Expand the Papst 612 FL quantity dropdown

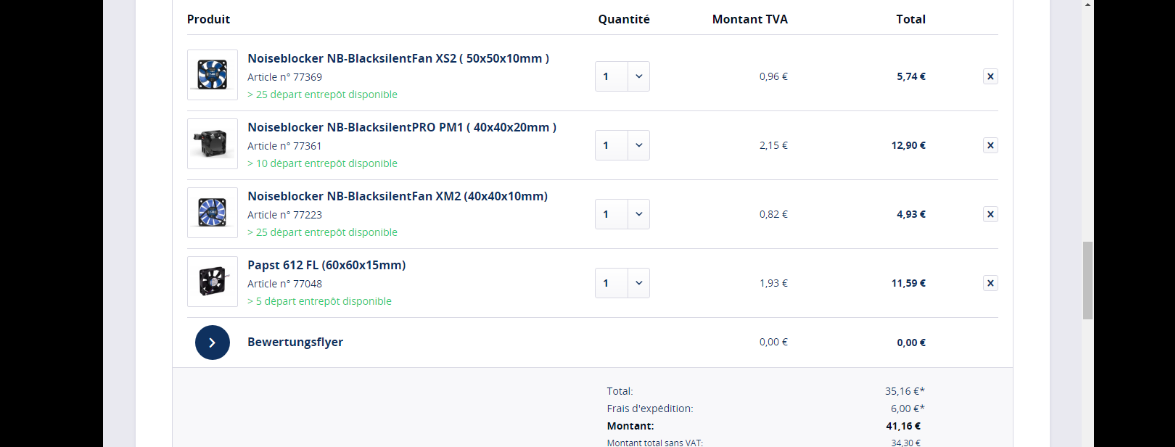pos(622,283)
